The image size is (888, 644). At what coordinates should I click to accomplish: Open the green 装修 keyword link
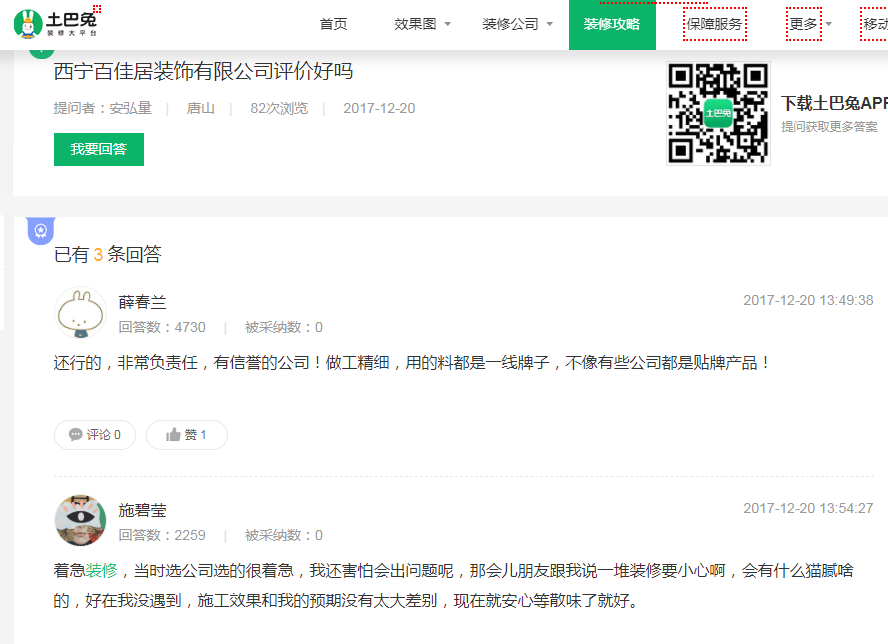(x=101, y=570)
